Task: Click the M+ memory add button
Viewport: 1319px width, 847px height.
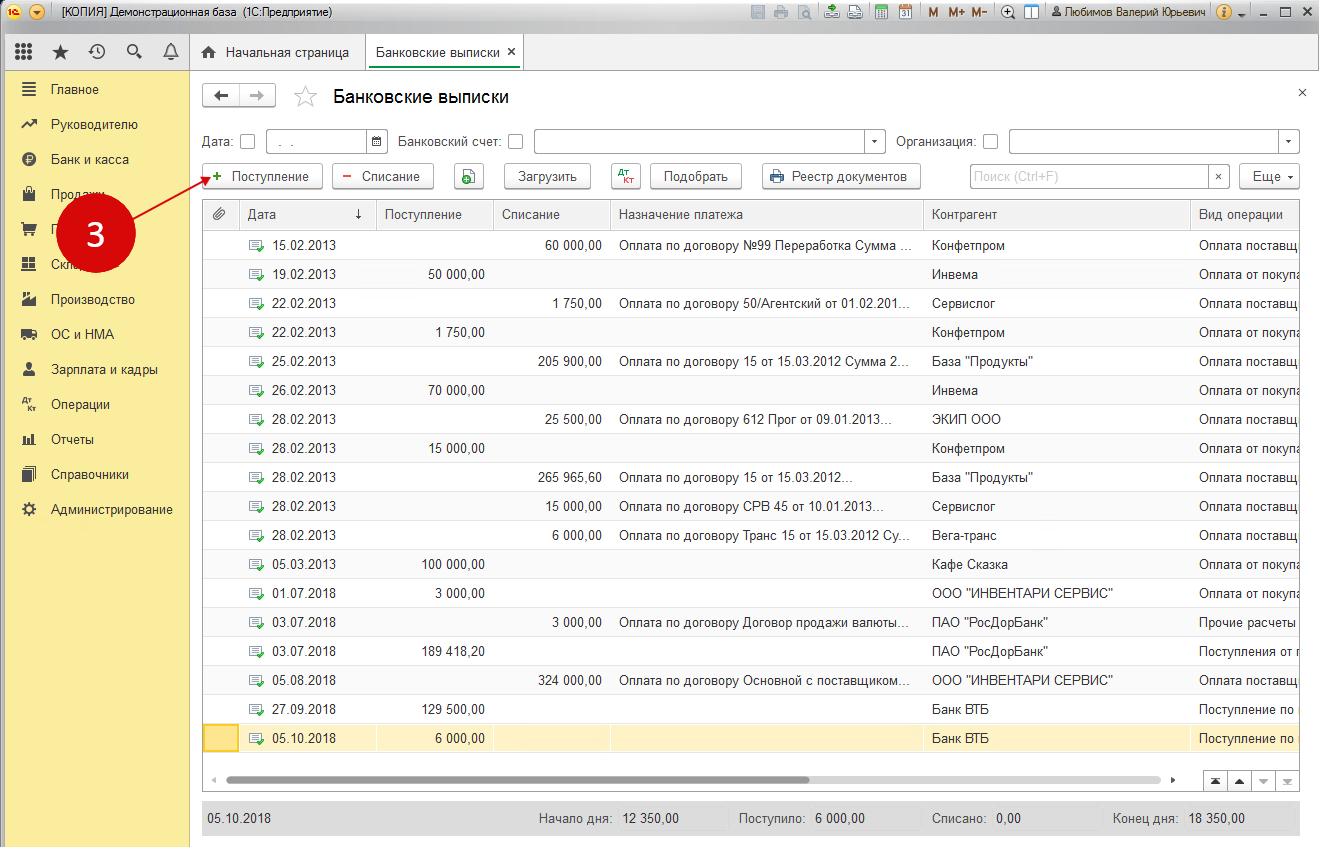Action: coord(956,12)
